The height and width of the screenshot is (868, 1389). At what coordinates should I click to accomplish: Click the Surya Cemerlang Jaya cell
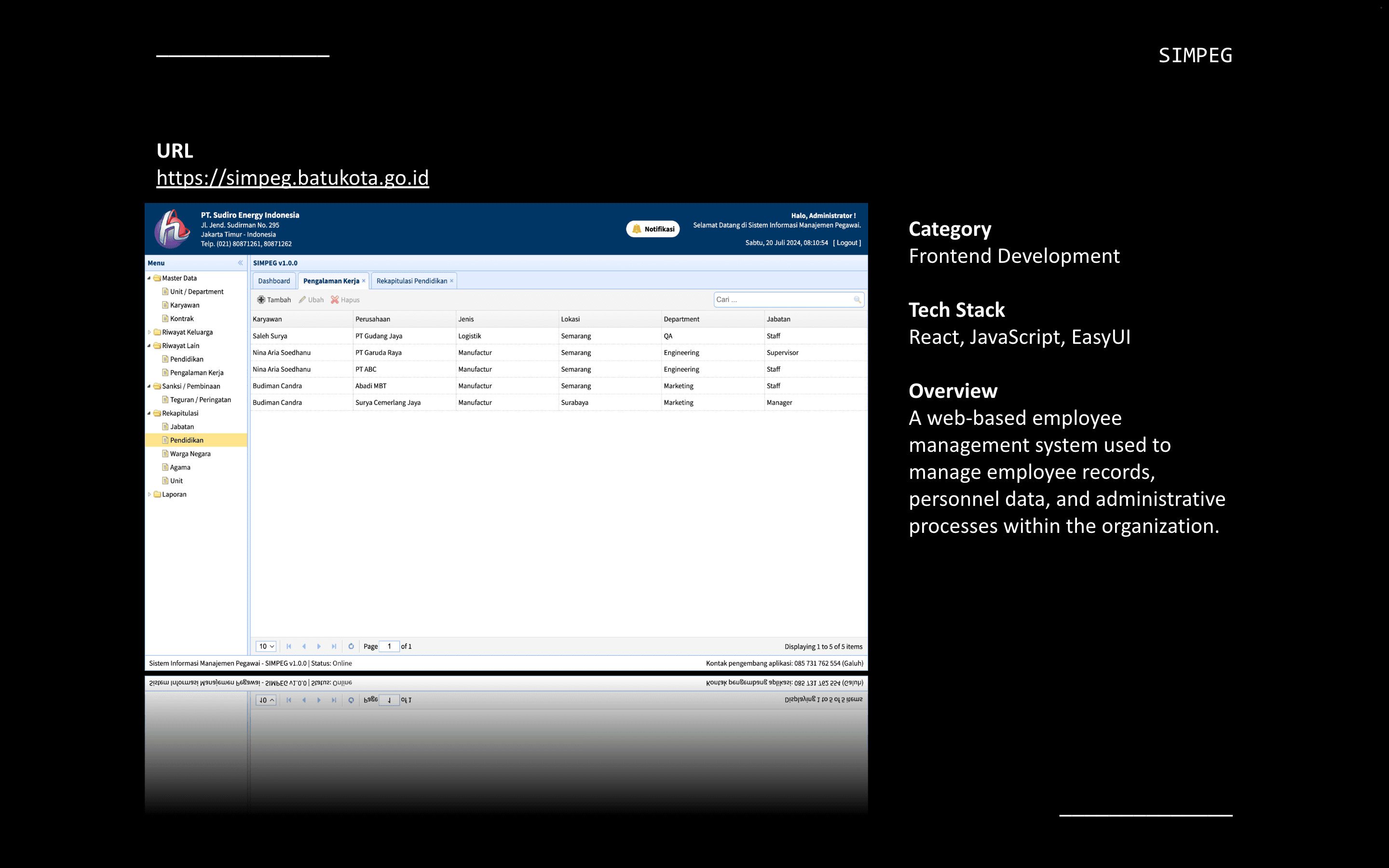404,403
